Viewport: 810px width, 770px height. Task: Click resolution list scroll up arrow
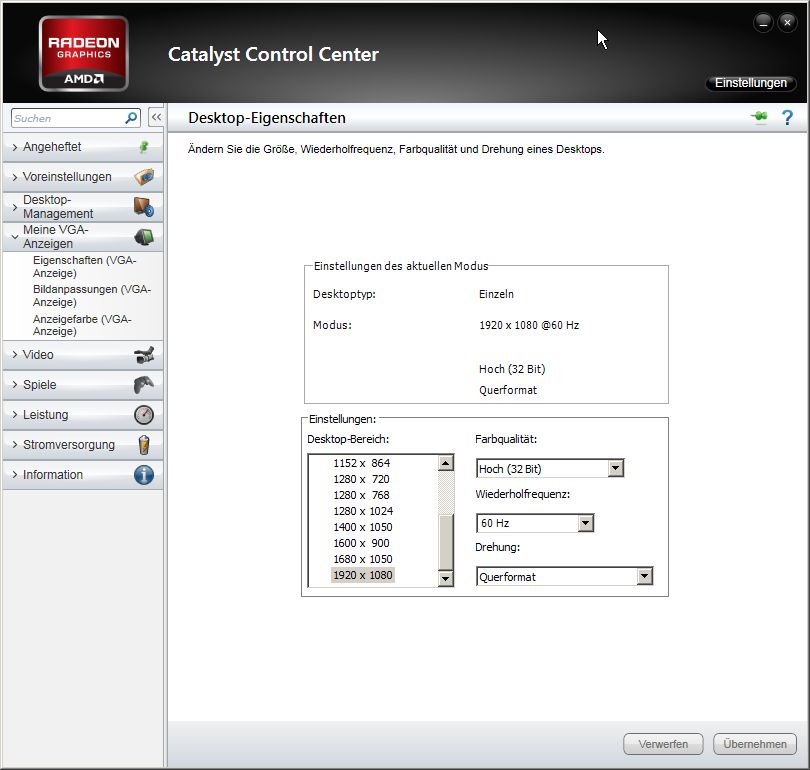pyautogui.click(x=446, y=463)
